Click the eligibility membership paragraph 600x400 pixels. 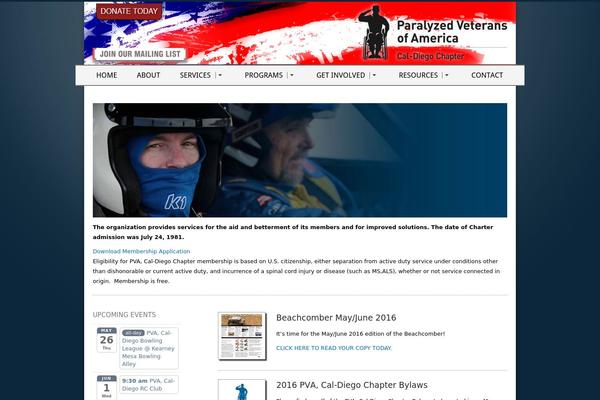pos(297,271)
